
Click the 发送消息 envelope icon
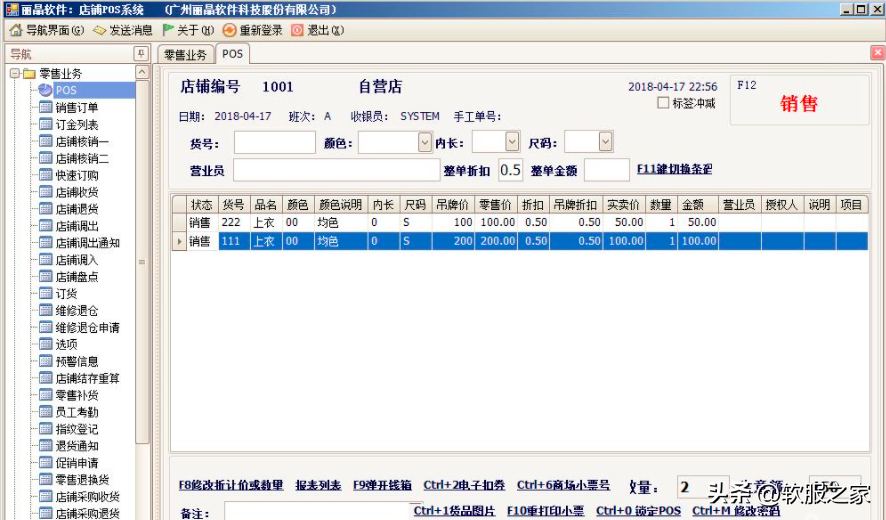pos(99,30)
